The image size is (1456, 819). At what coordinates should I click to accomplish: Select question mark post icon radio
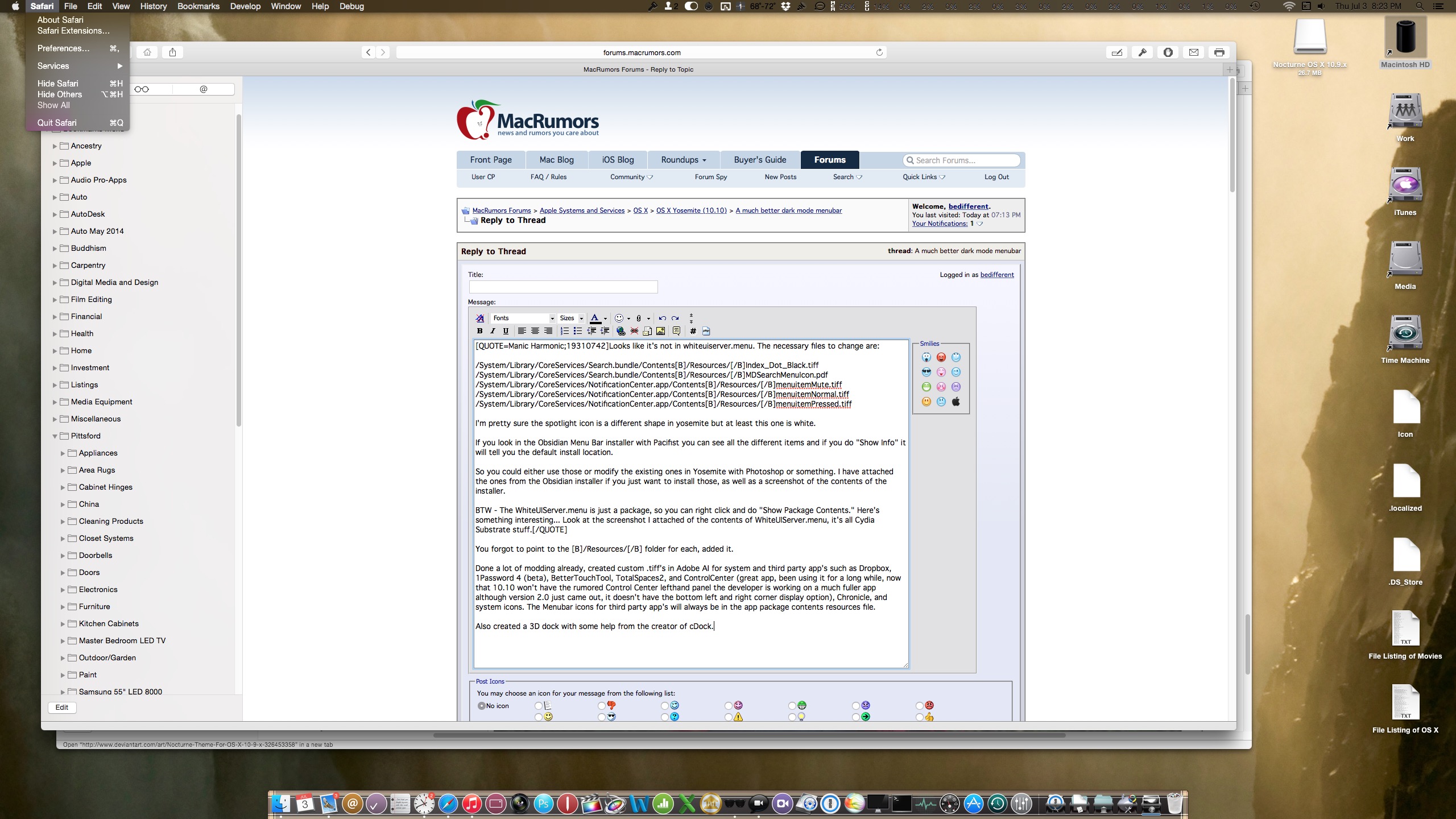pos(664,717)
